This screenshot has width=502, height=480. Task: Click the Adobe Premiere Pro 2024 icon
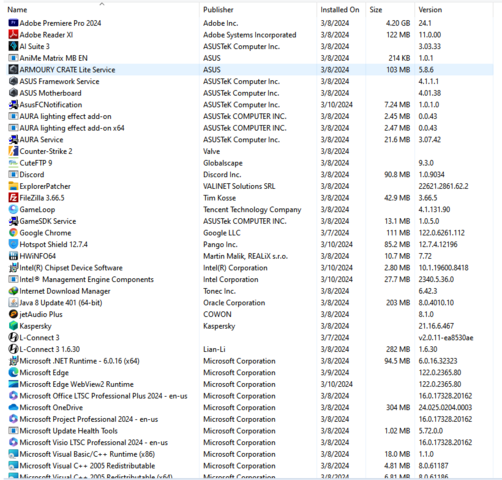coord(13,23)
